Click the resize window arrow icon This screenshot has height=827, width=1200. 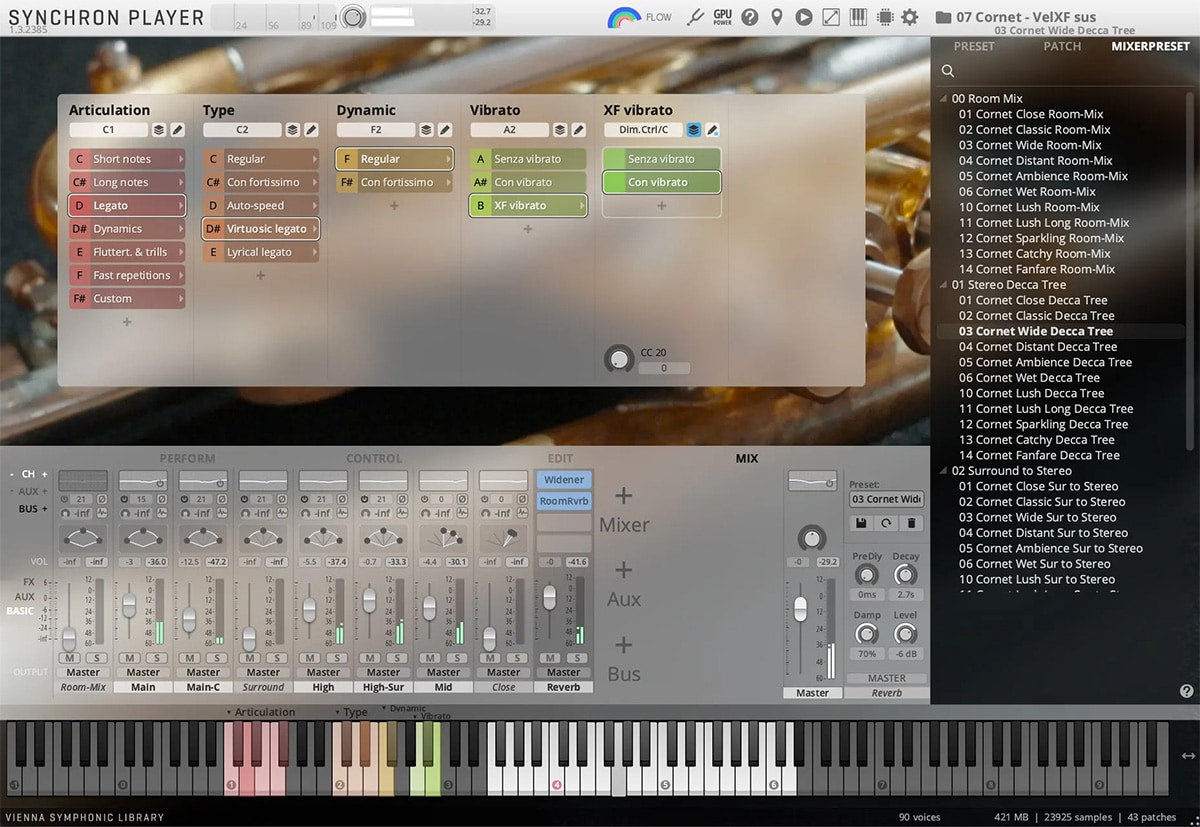[830, 17]
